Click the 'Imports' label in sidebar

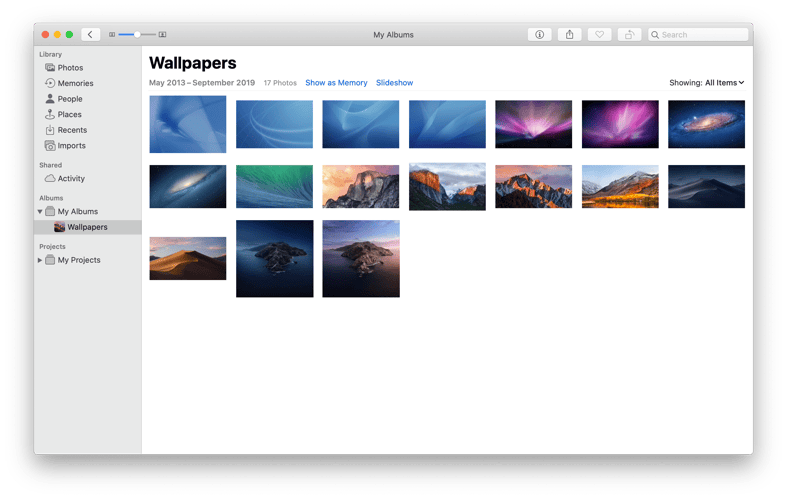click(x=71, y=146)
